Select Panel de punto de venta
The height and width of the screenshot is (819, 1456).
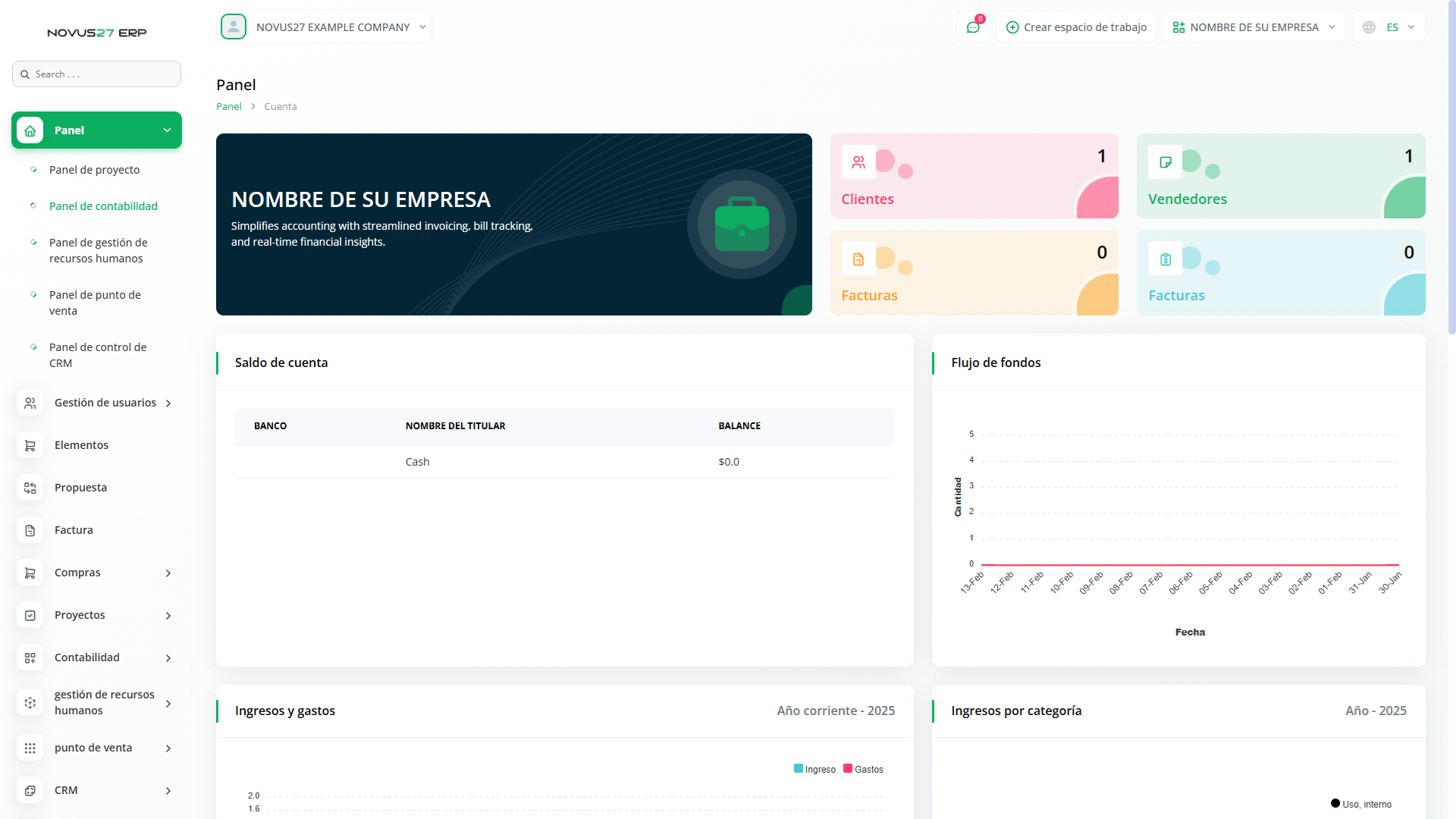tap(95, 303)
